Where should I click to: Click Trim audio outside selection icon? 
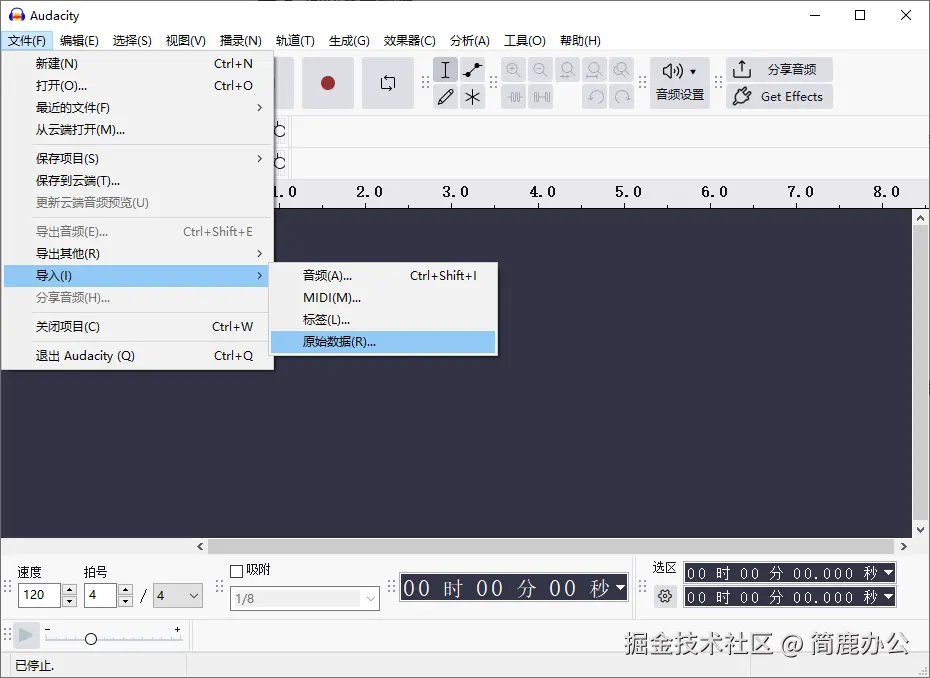coord(514,97)
